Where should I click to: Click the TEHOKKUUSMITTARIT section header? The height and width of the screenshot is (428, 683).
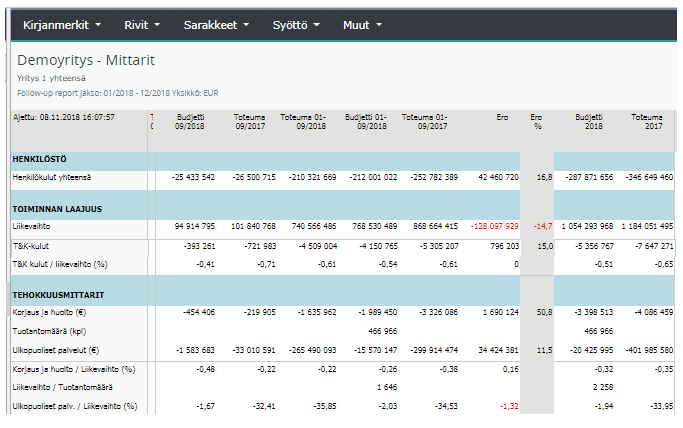point(60,295)
